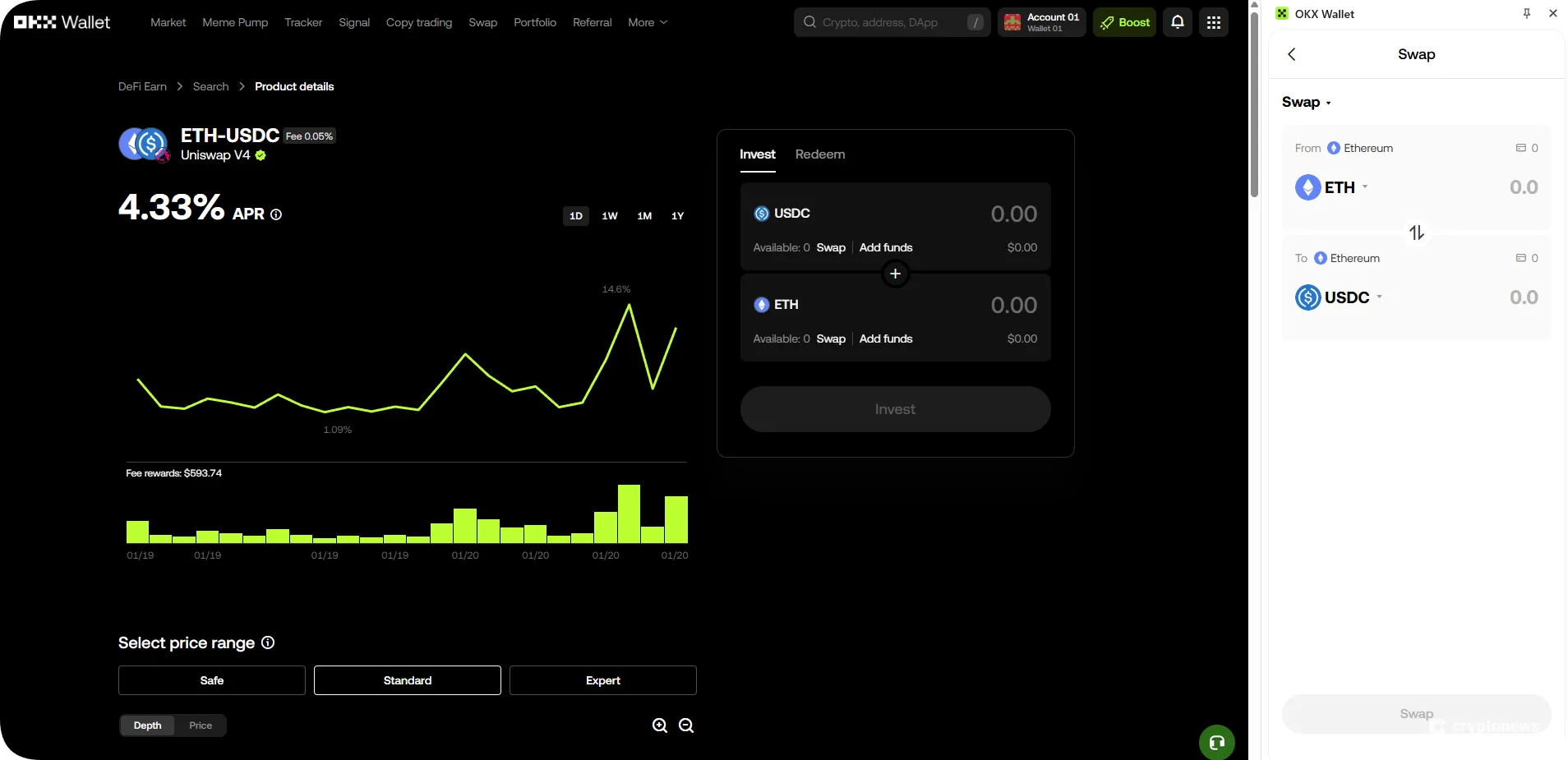Zoom in on the depth chart
1568x760 pixels.
click(659, 725)
